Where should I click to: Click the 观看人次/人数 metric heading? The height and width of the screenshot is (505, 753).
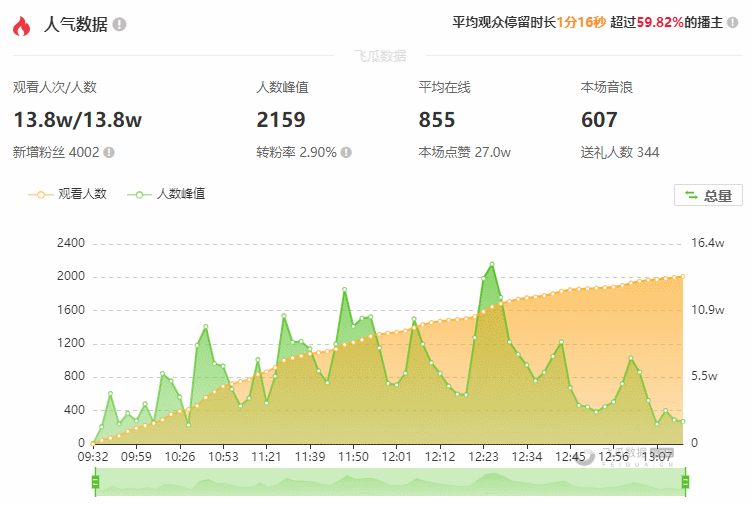[55, 87]
